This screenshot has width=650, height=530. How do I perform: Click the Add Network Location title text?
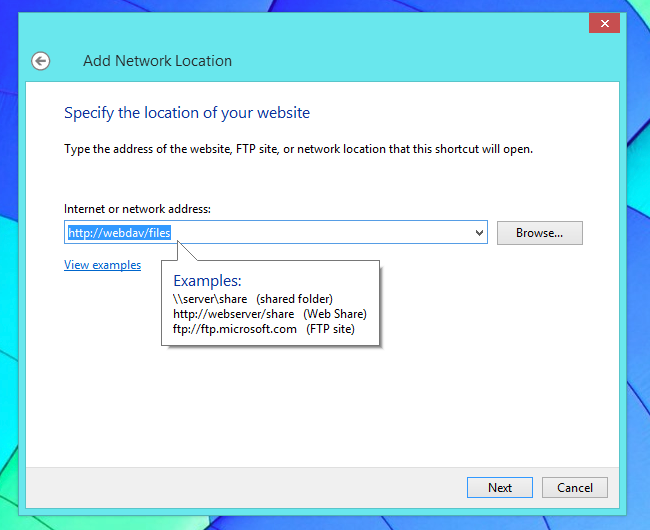158,61
